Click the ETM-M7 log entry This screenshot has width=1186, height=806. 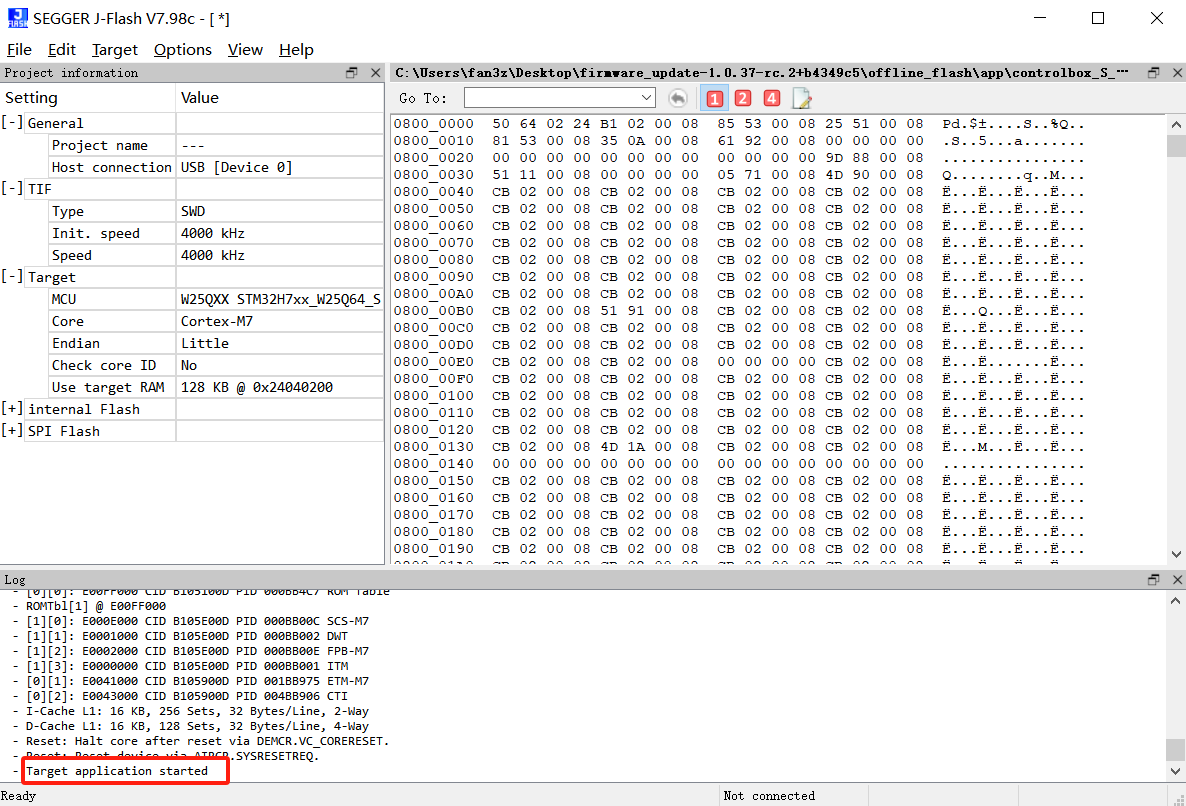click(197, 680)
